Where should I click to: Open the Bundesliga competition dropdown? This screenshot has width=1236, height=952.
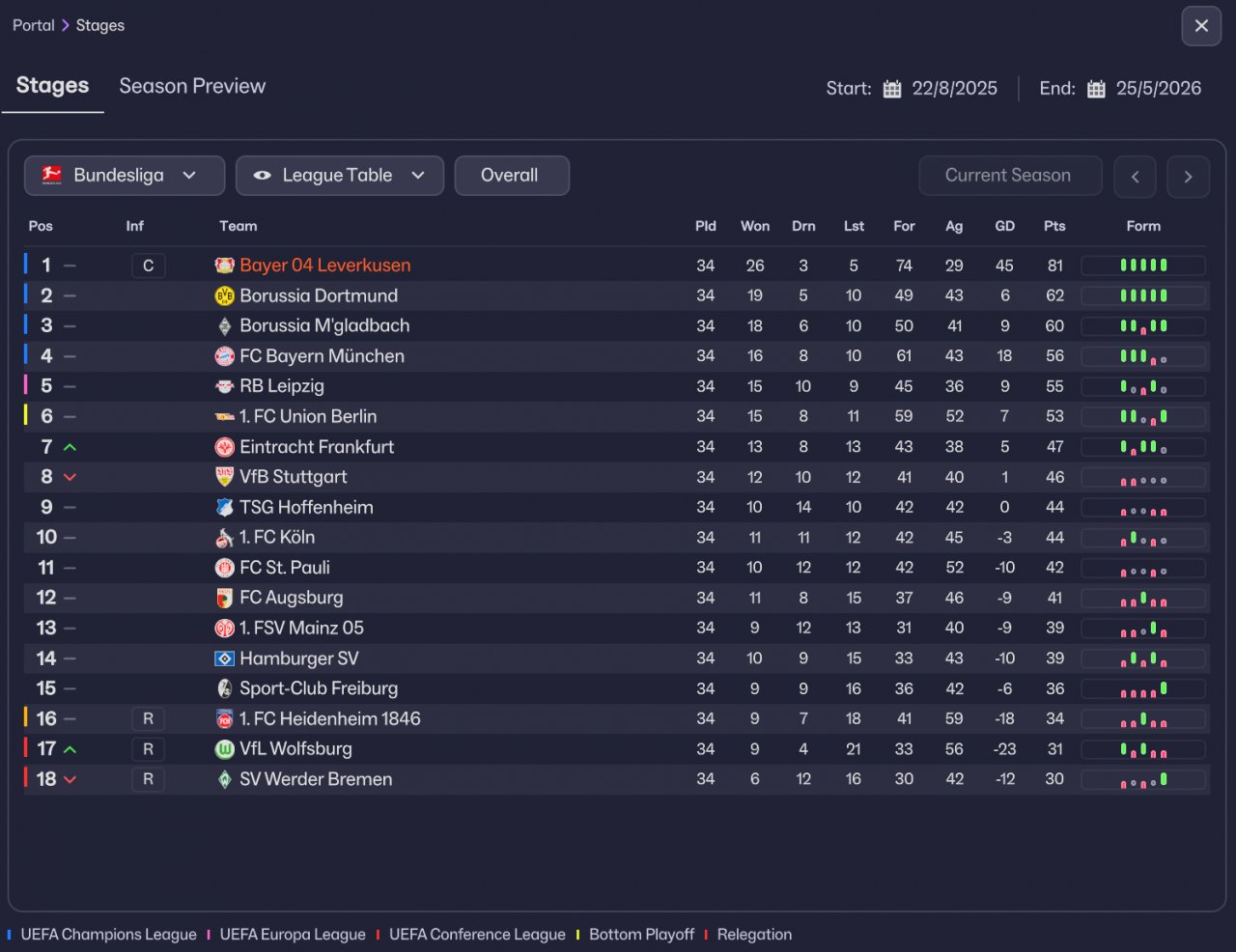click(x=125, y=176)
